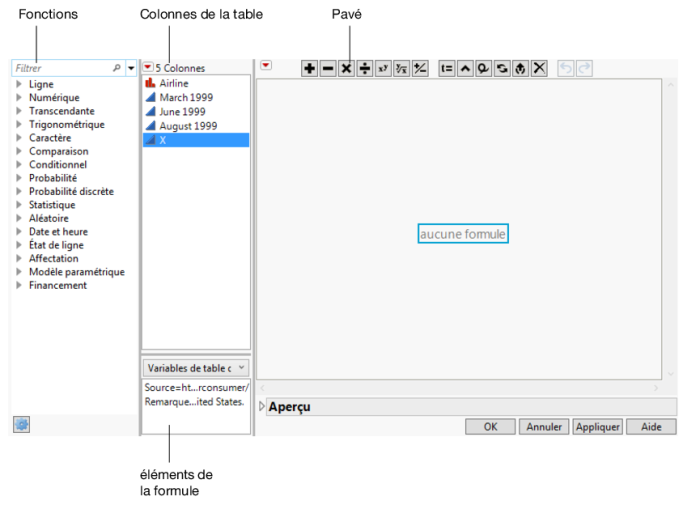The width and height of the screenshot is (700, 505).
Task: Expand the Numérique function category
Action: point(19,97)
